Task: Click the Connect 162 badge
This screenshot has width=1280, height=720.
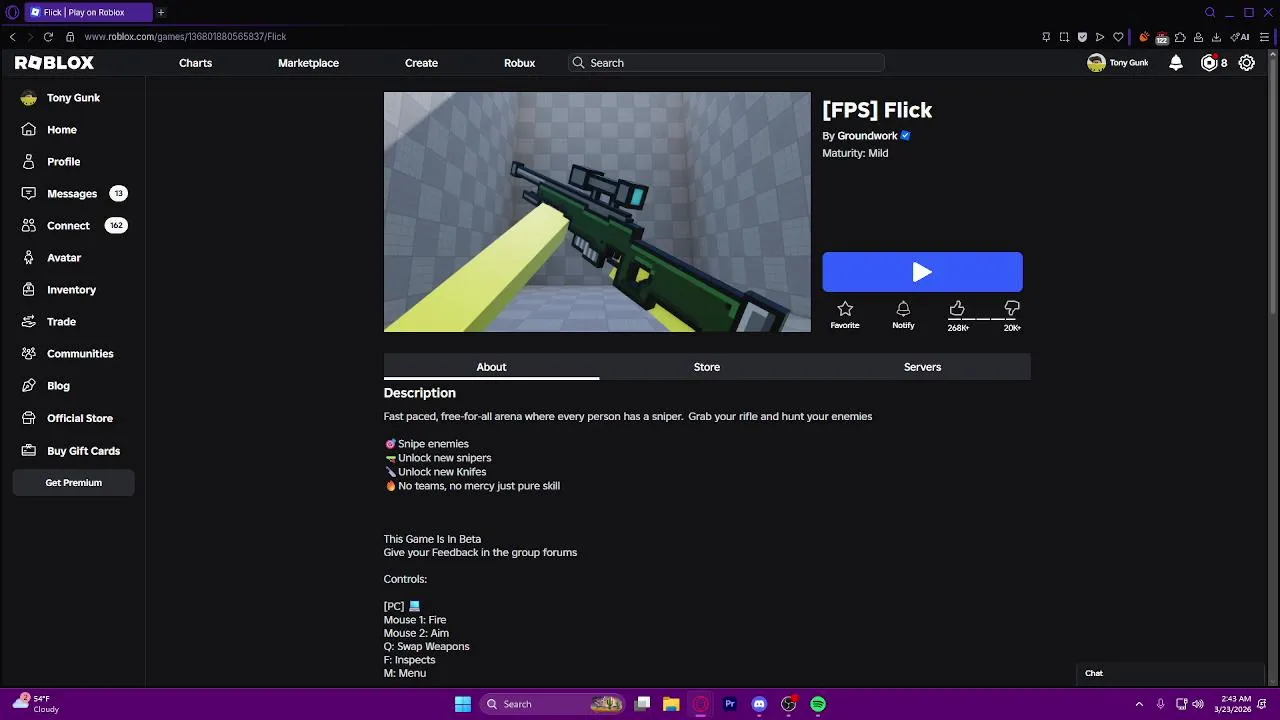Action: click(116, 226)
